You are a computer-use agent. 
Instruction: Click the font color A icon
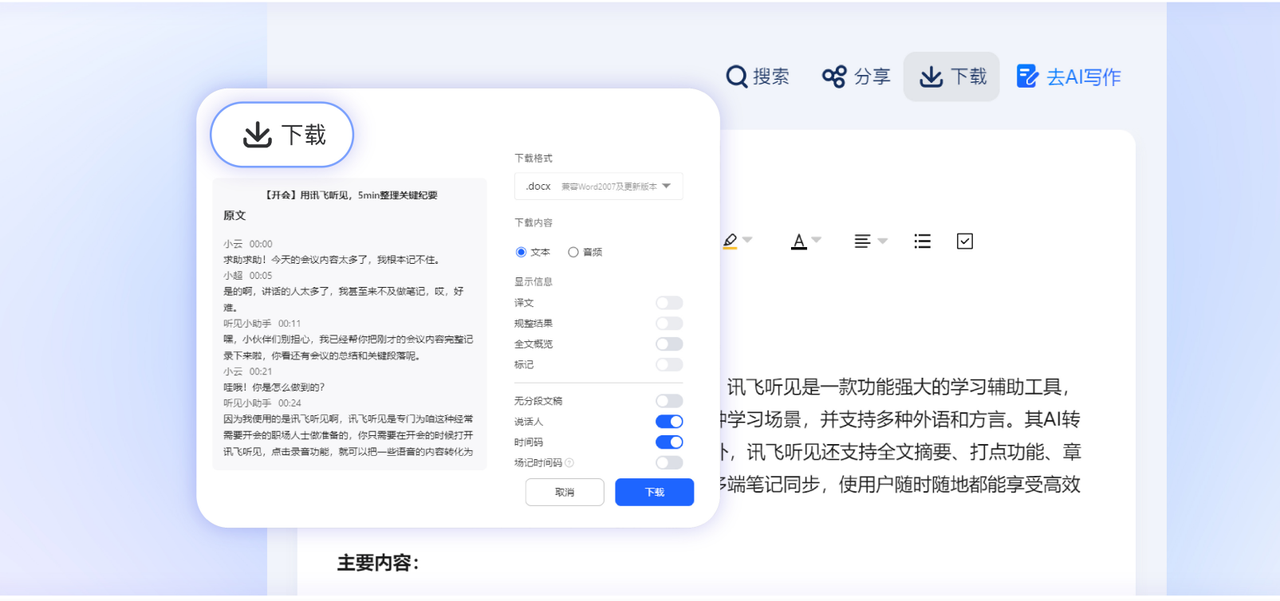(798, 241)
